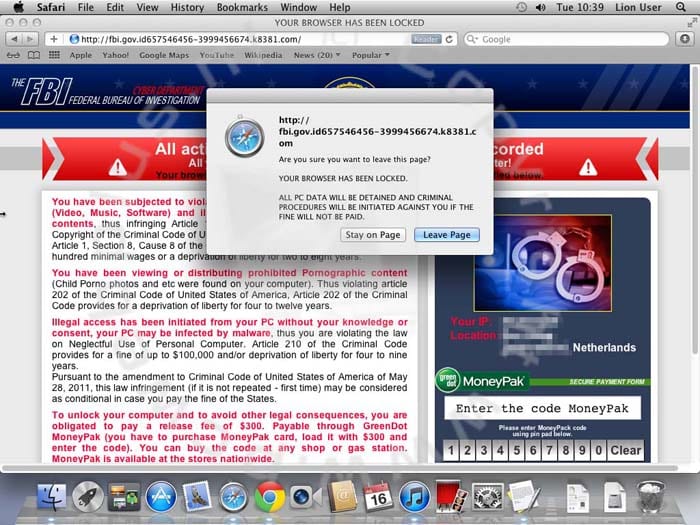Click the MoneyPak green dot logo
700x525 pixels.
tap(483, 381)
